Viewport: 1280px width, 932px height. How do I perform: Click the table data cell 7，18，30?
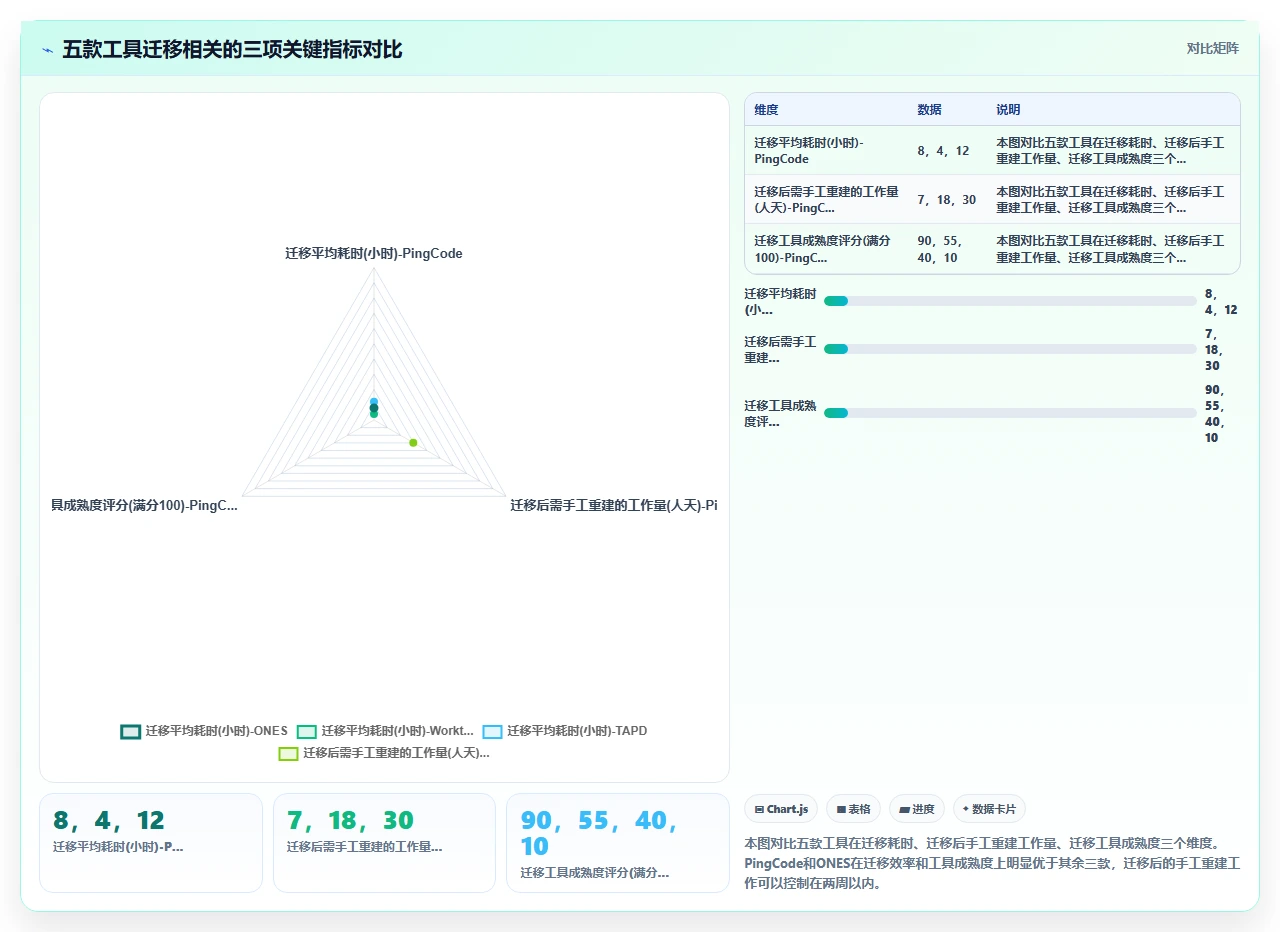[946, 200]
